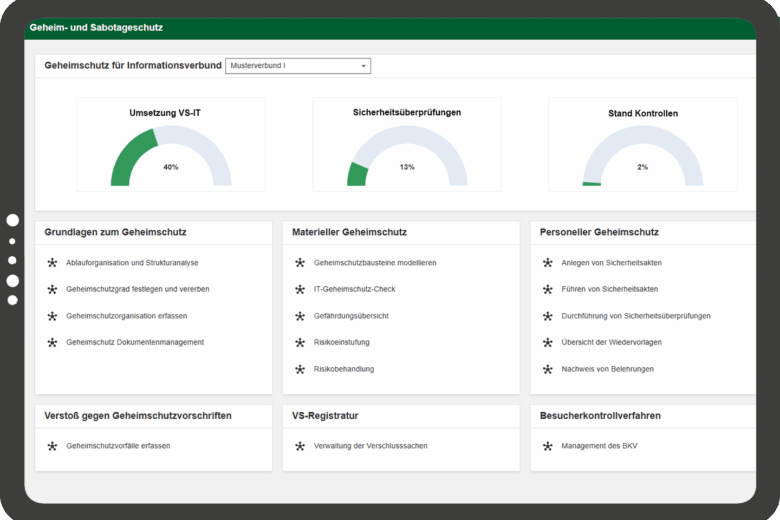Click the VS-Registratur heading
The width and height of the screenshot is (780, 520).
[x=325, y=416]
